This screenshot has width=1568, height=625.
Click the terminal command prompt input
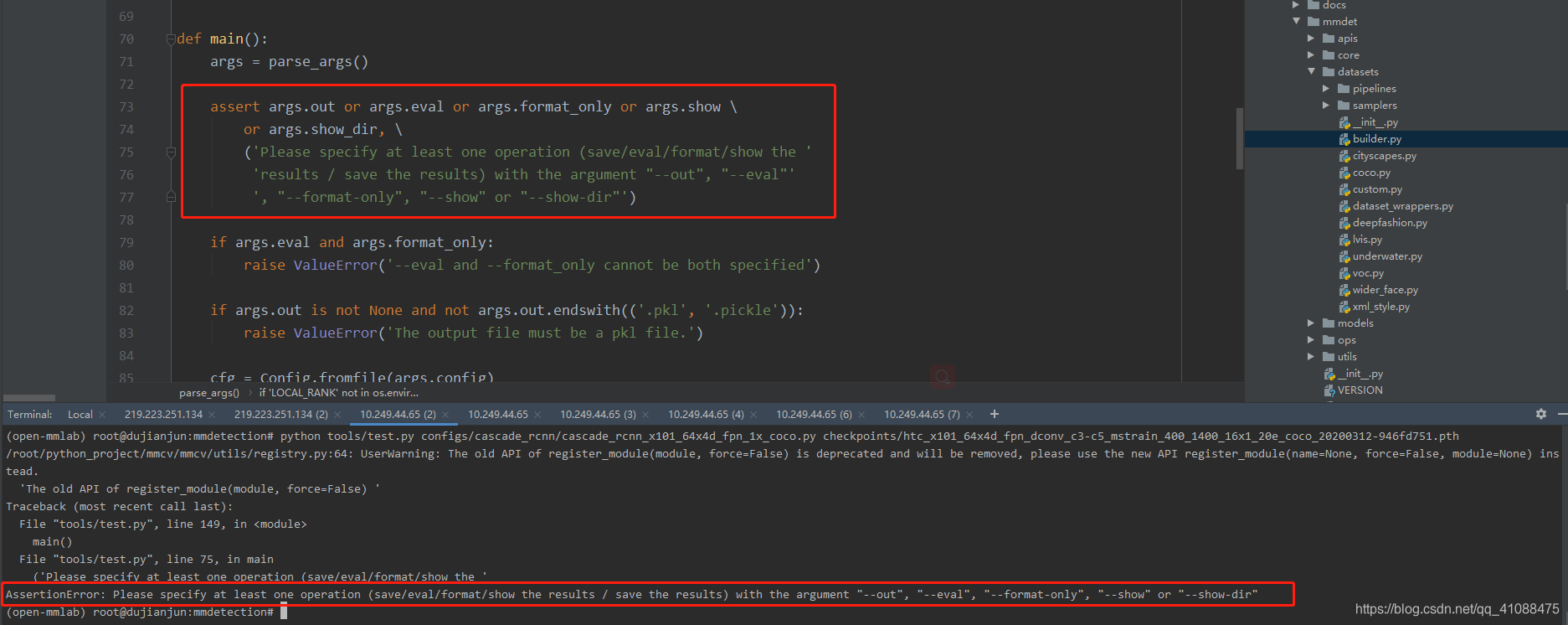284,612
